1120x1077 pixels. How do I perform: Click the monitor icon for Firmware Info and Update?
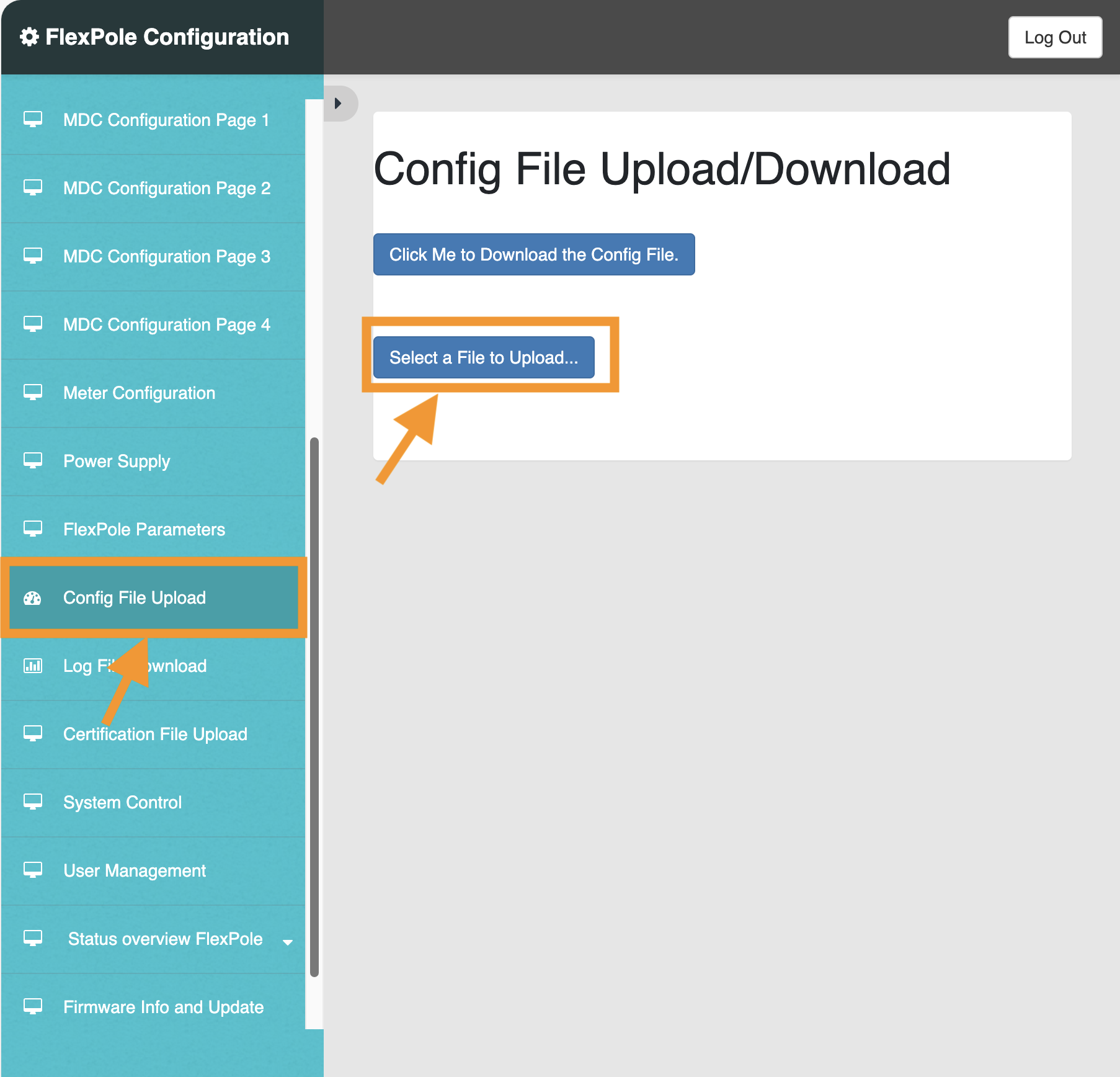pos(33,1006)
